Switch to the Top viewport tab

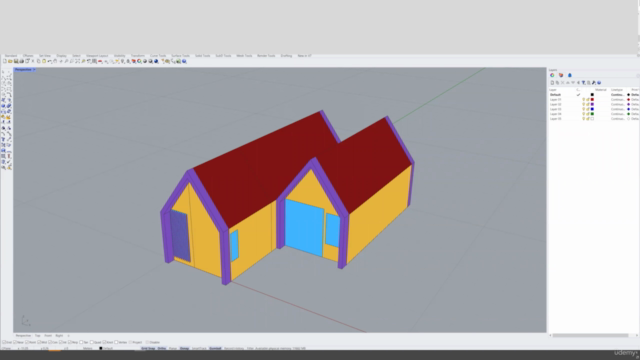click(x=38, y=336)
